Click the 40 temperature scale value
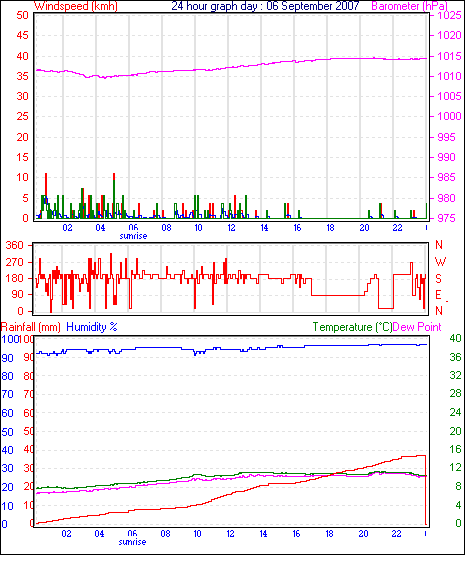 coord(456,338)
